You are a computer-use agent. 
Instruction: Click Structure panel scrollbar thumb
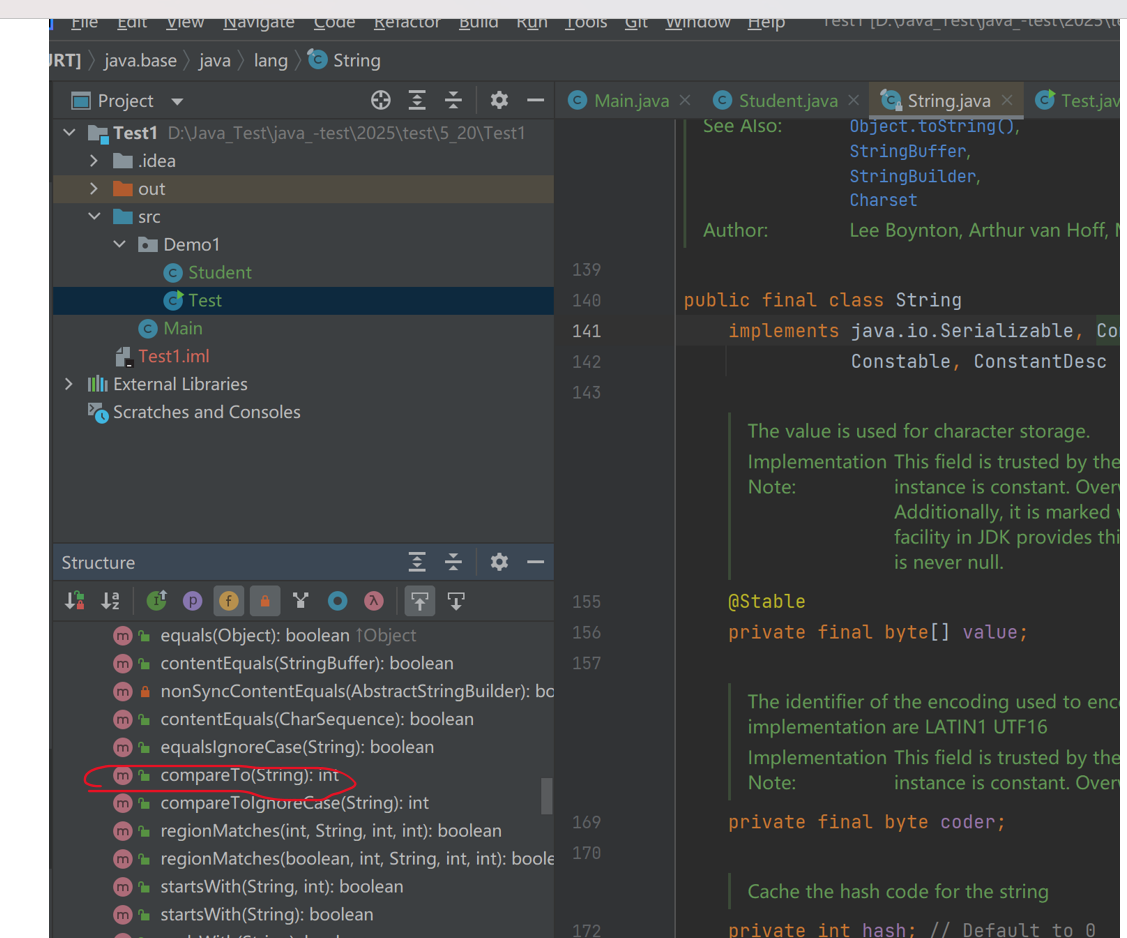[x=546, y=796]
